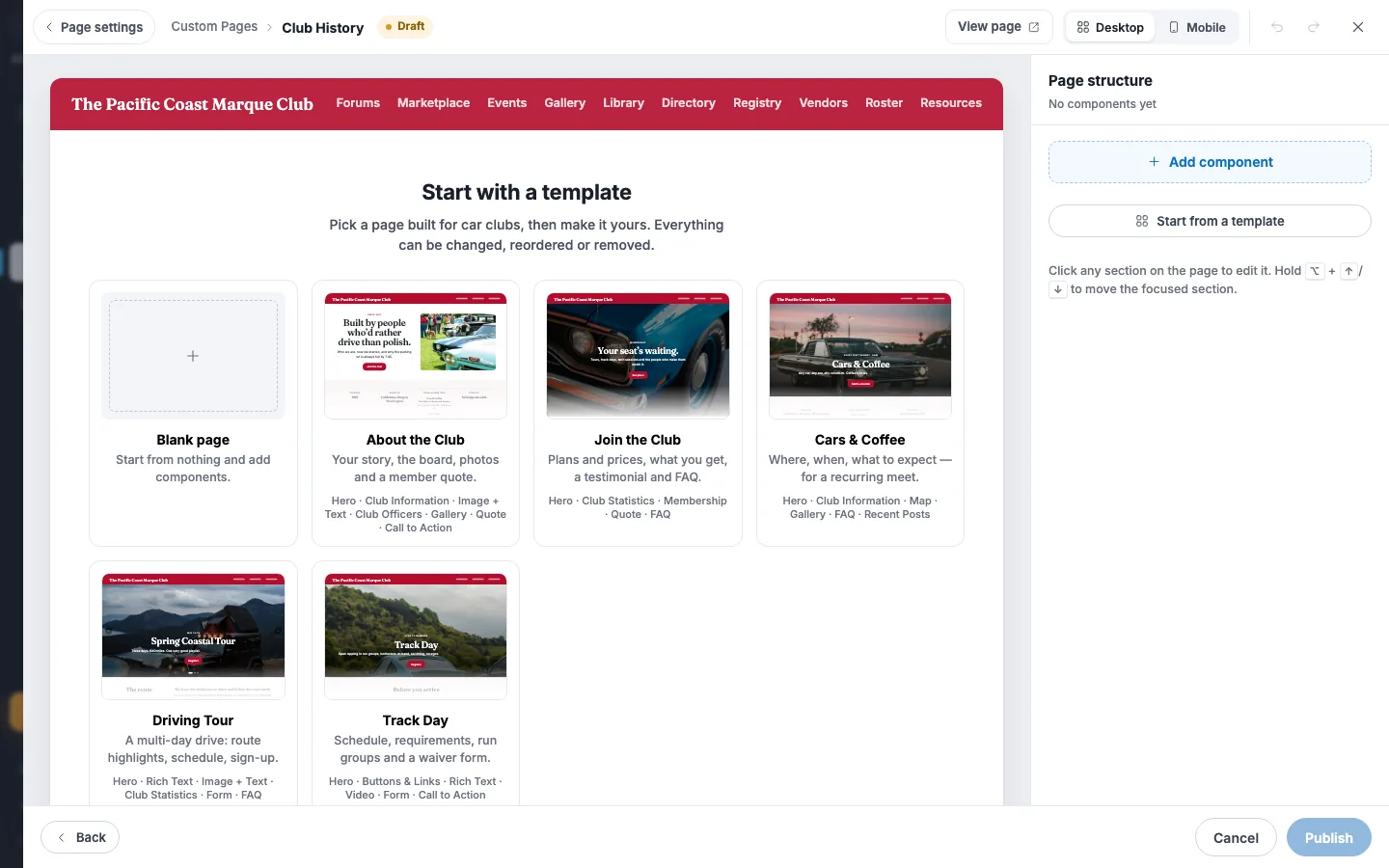Select the Cars & Coffee template thumbnail

[x=860, y=356]
